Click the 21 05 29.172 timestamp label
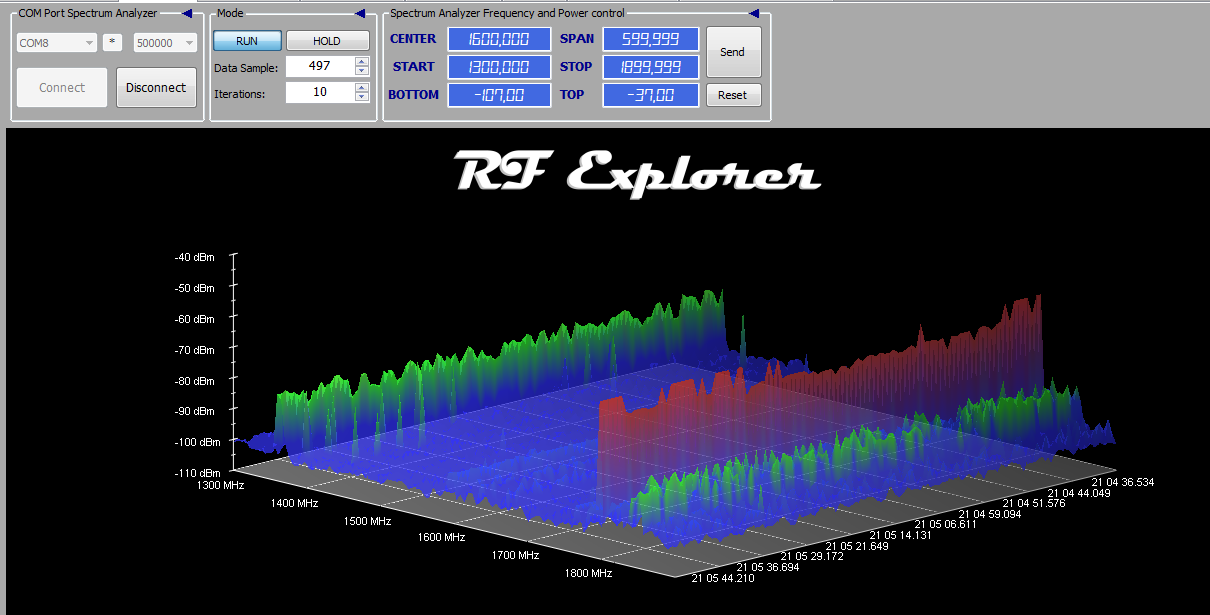This screenshot has height=615, width=1210. coord(813,556)
